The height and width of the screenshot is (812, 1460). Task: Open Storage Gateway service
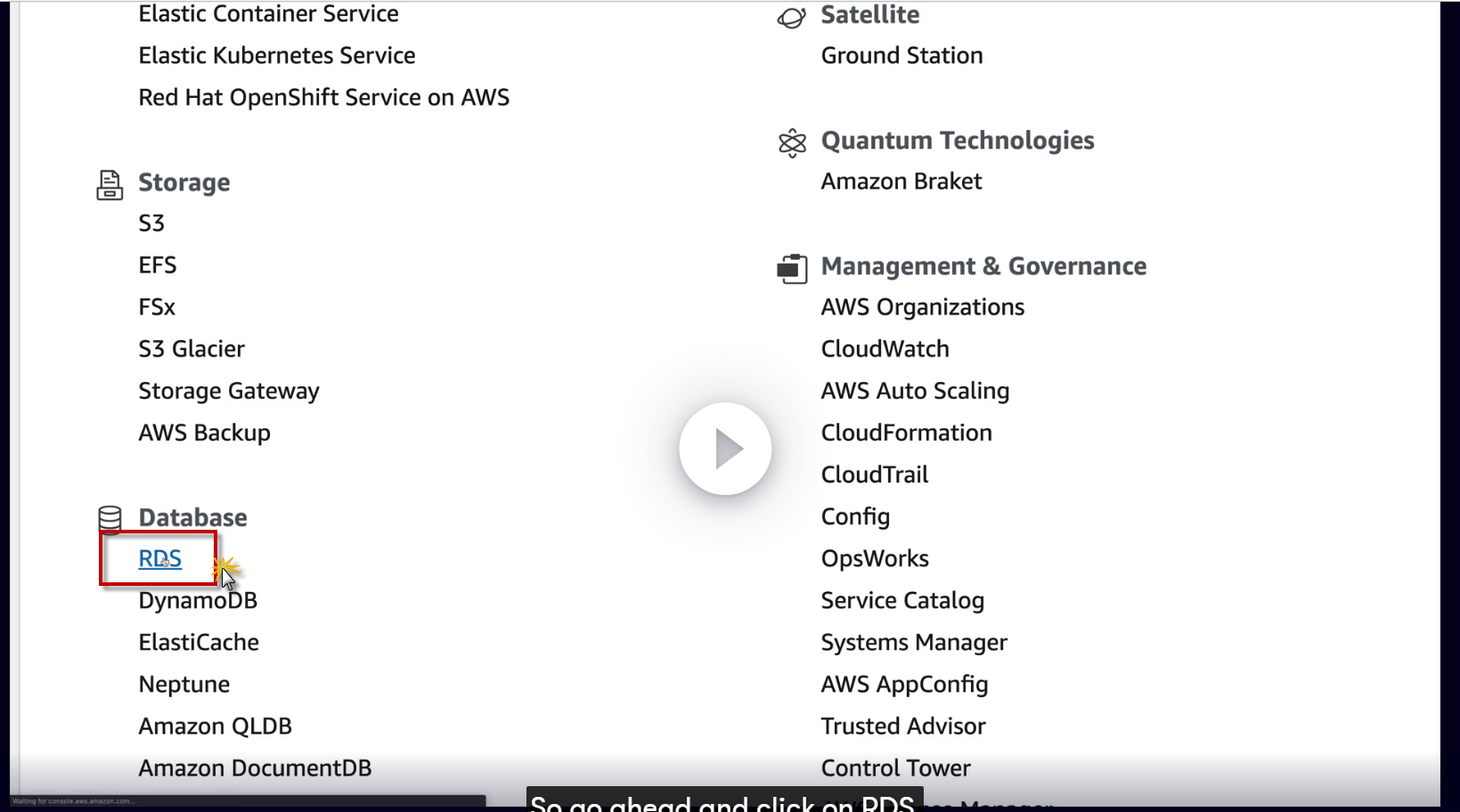pyautogui.click(x=228, y=391)
